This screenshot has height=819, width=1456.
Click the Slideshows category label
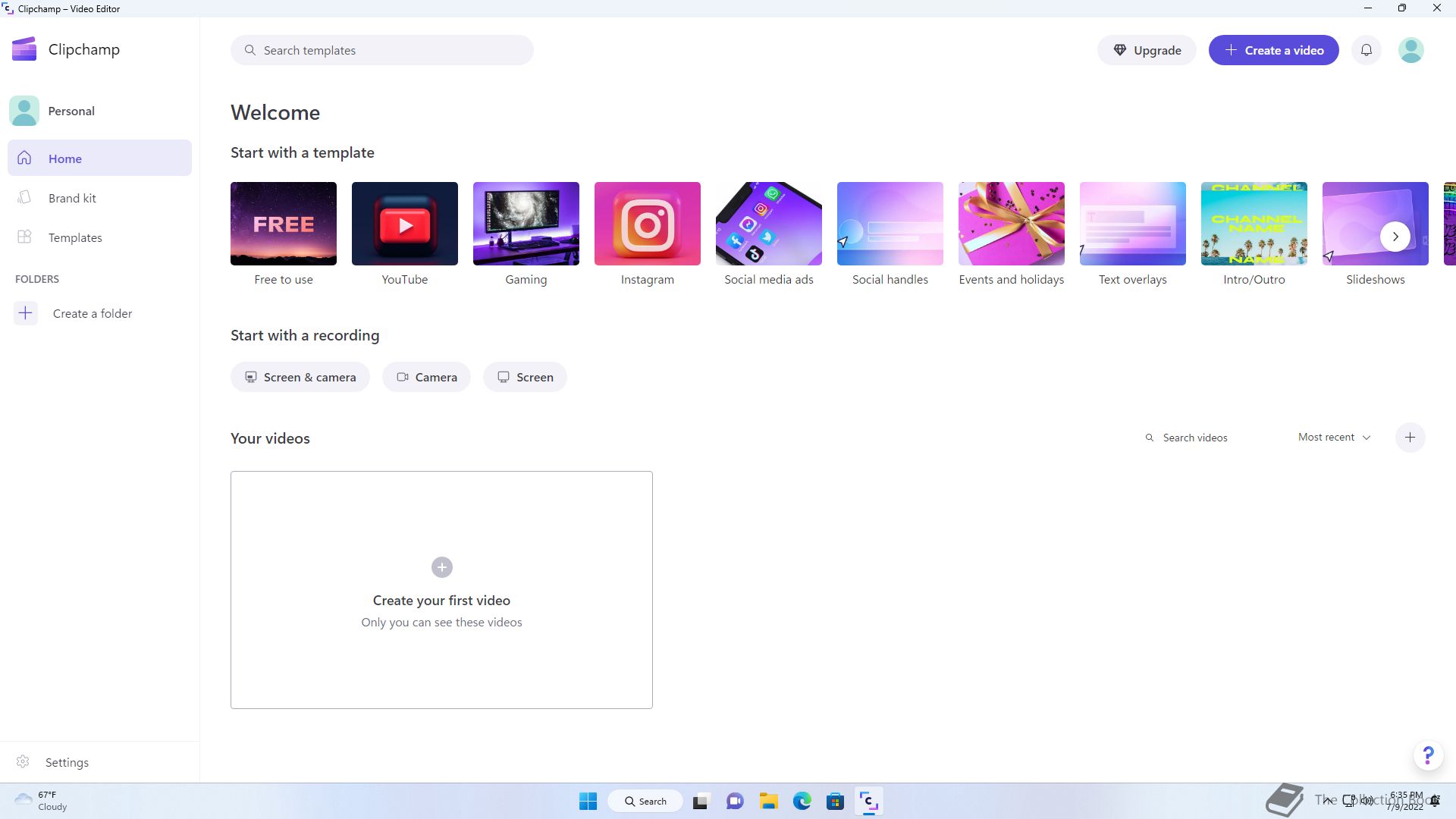click(1376, 279)
